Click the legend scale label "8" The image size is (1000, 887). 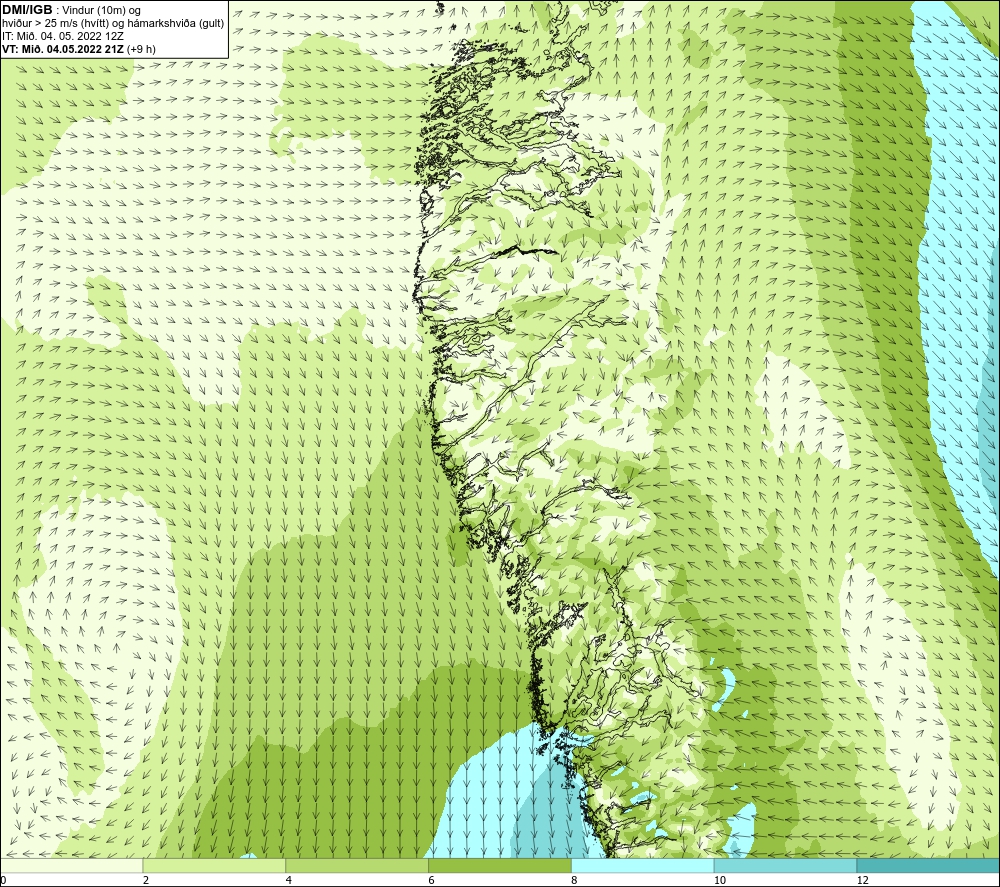[575, 880]
